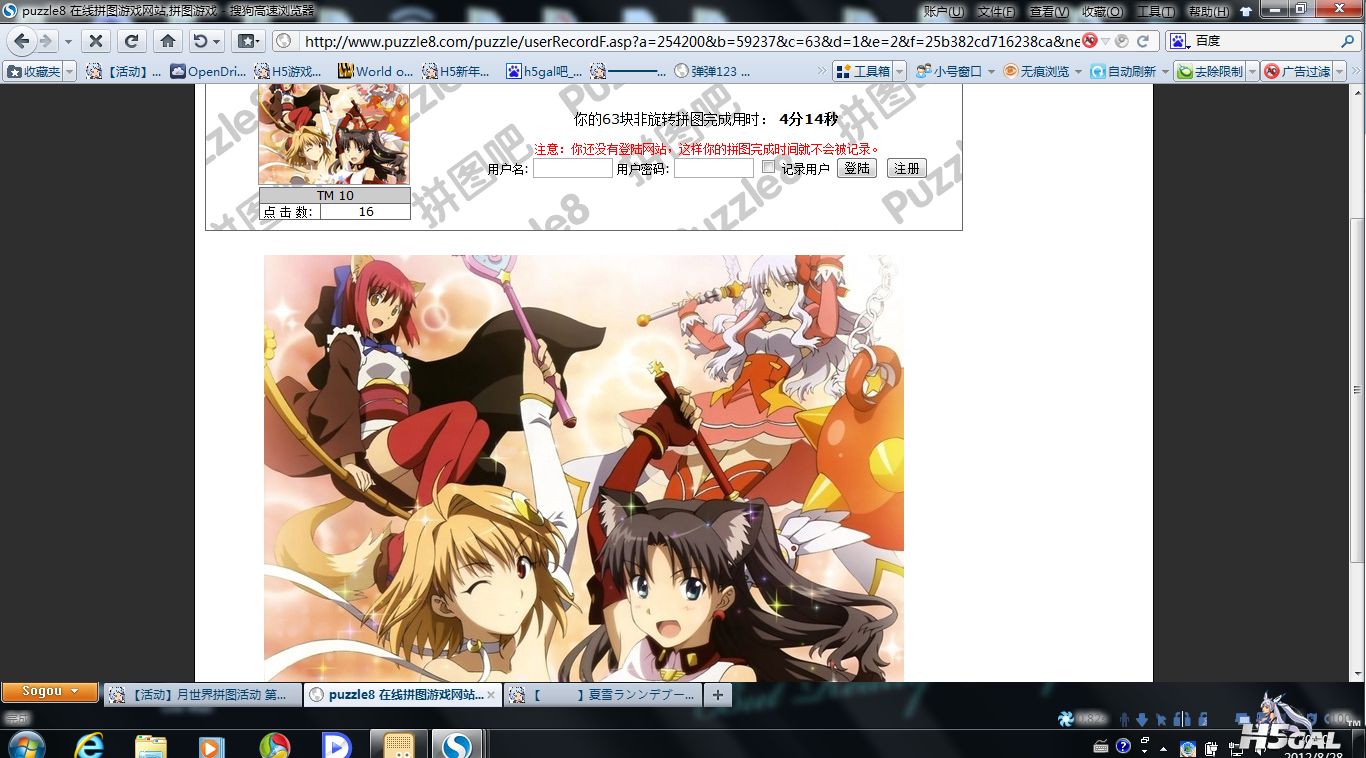Open the OpenDri... bookmark
The image size is (1366, 758).
coord(208,71)
